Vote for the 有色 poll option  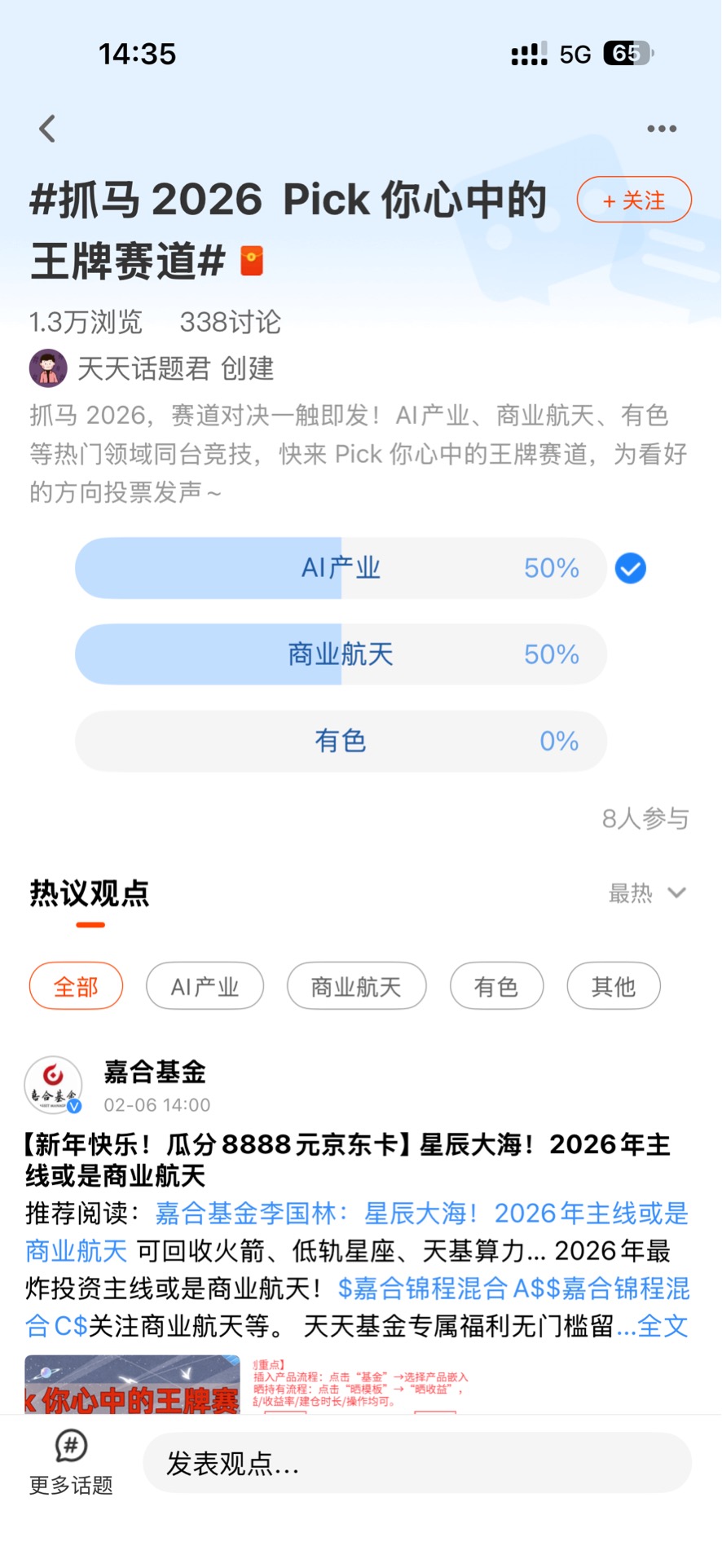tap(341, 741)
